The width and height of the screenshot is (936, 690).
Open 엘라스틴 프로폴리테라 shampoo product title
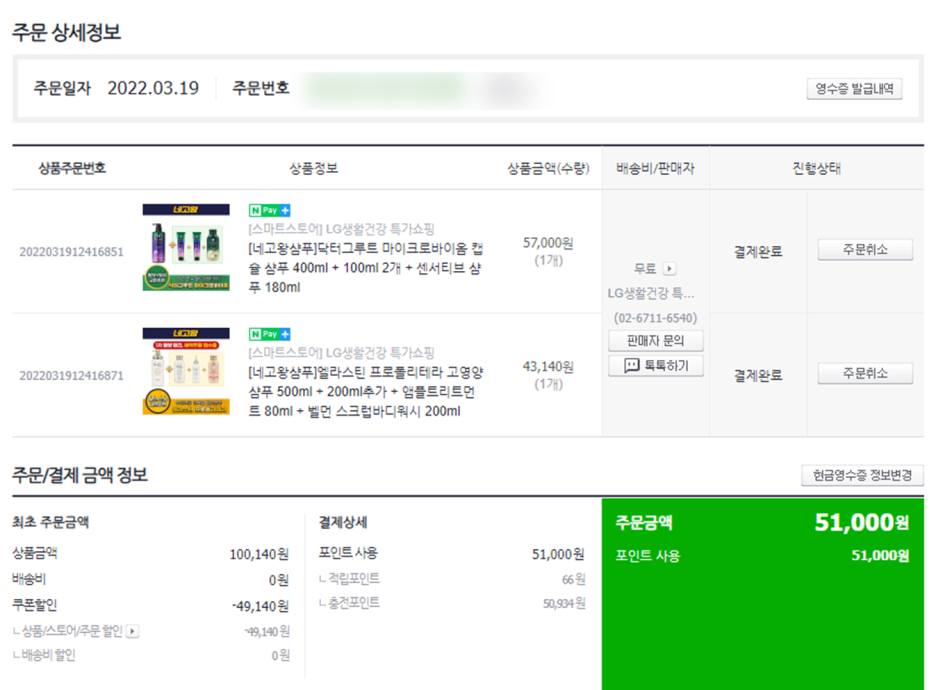point(365,392)
